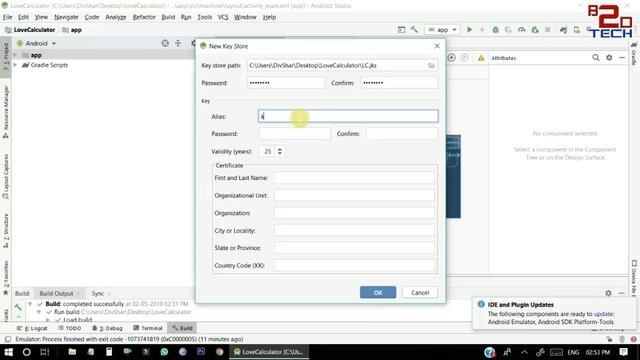Click Cancel in New Key Store dialog
640x360 pixels.
tap(420, 293)
